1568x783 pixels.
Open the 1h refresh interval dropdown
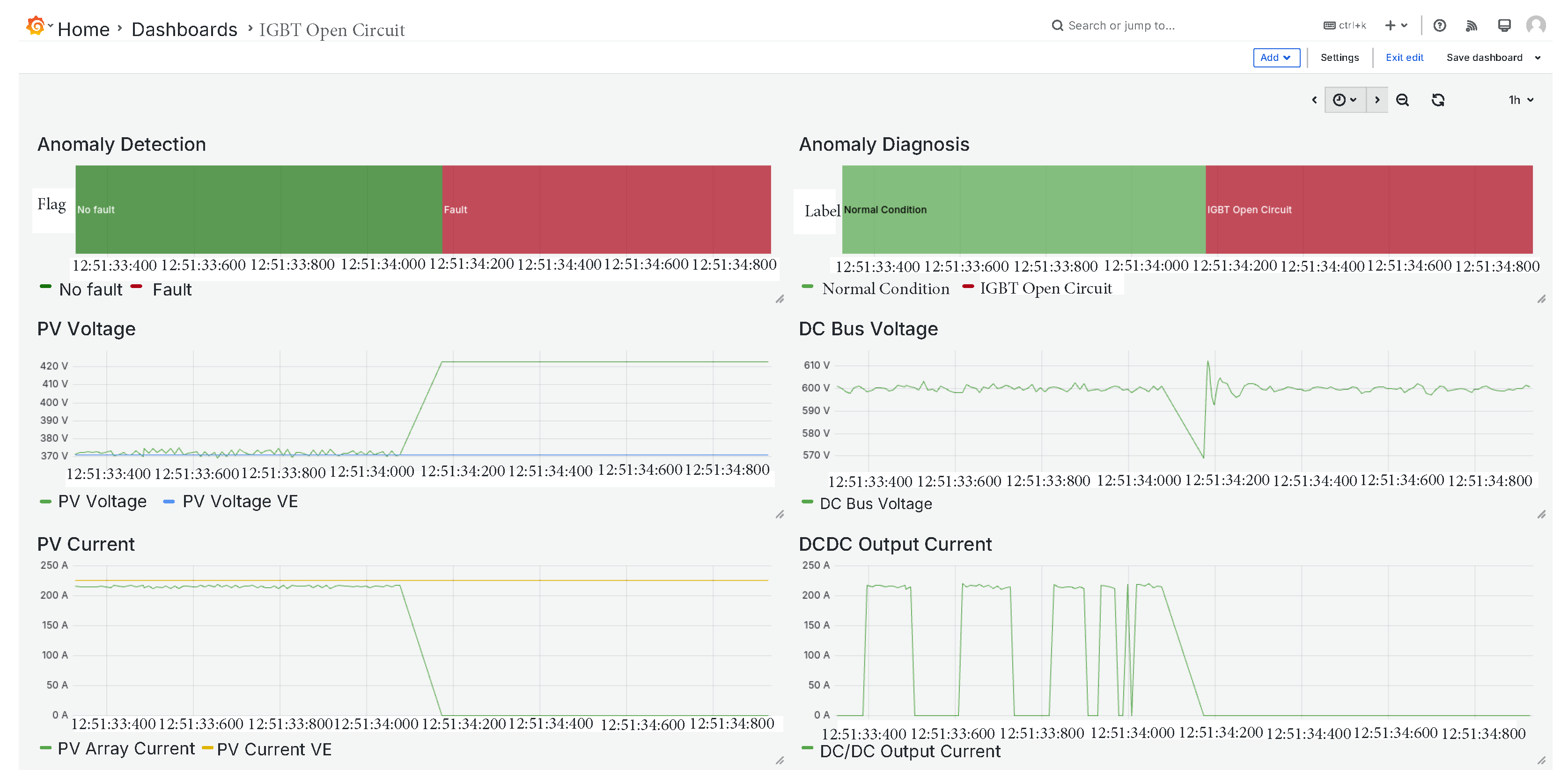(1521, 100)
